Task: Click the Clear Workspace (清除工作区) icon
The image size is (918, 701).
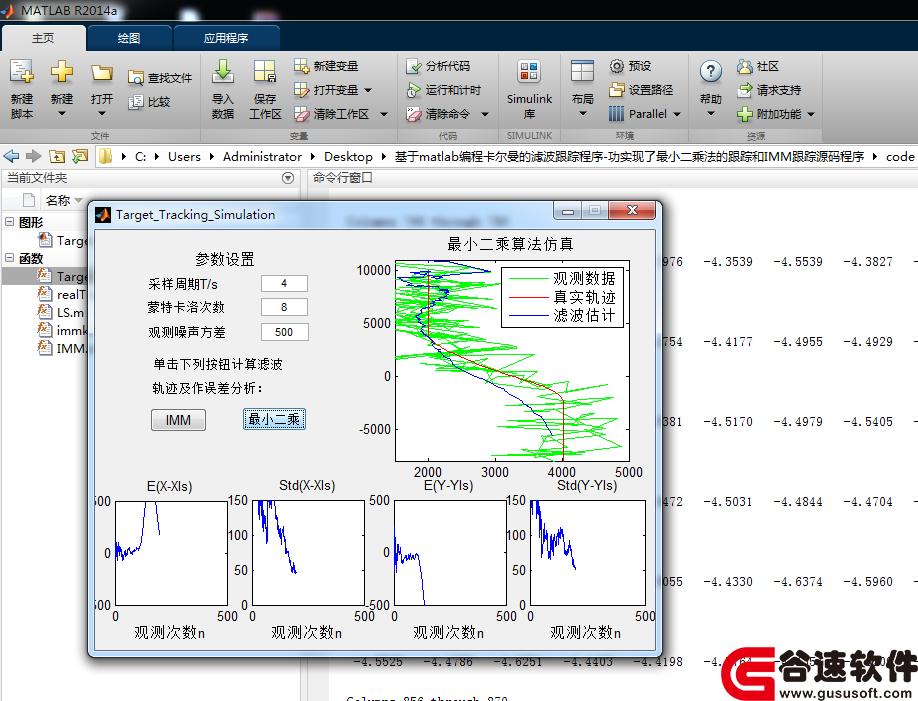Action: [x=301, y=114]
